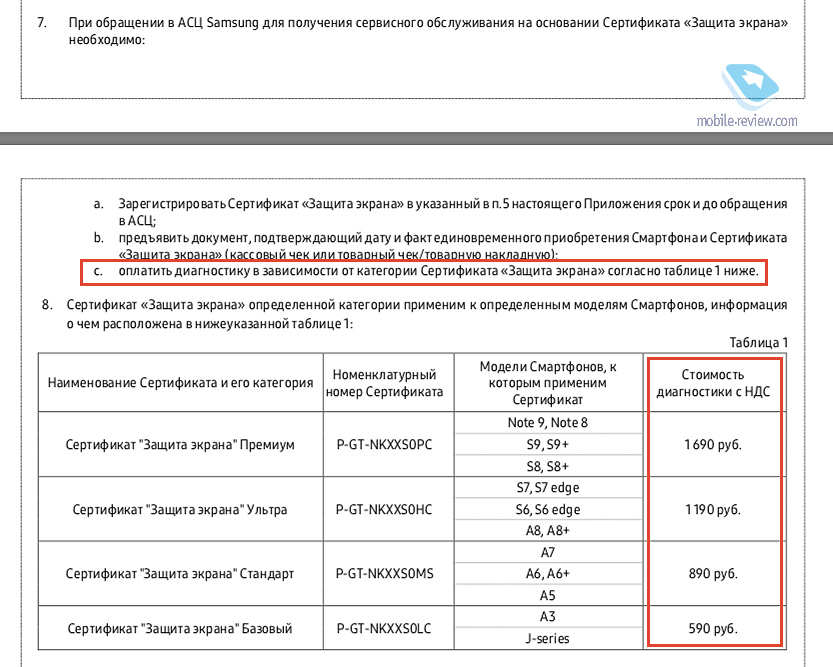
Task: Click the "Note 9, Note 8" models cell
Action: coord(548,423)
